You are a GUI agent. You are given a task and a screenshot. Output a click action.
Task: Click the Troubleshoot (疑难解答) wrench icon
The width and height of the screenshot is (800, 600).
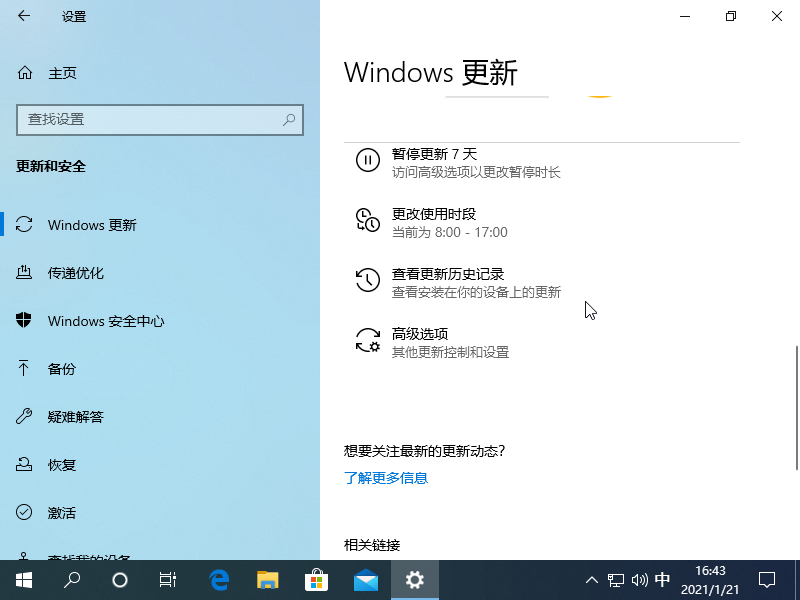(x=25, y=417)
